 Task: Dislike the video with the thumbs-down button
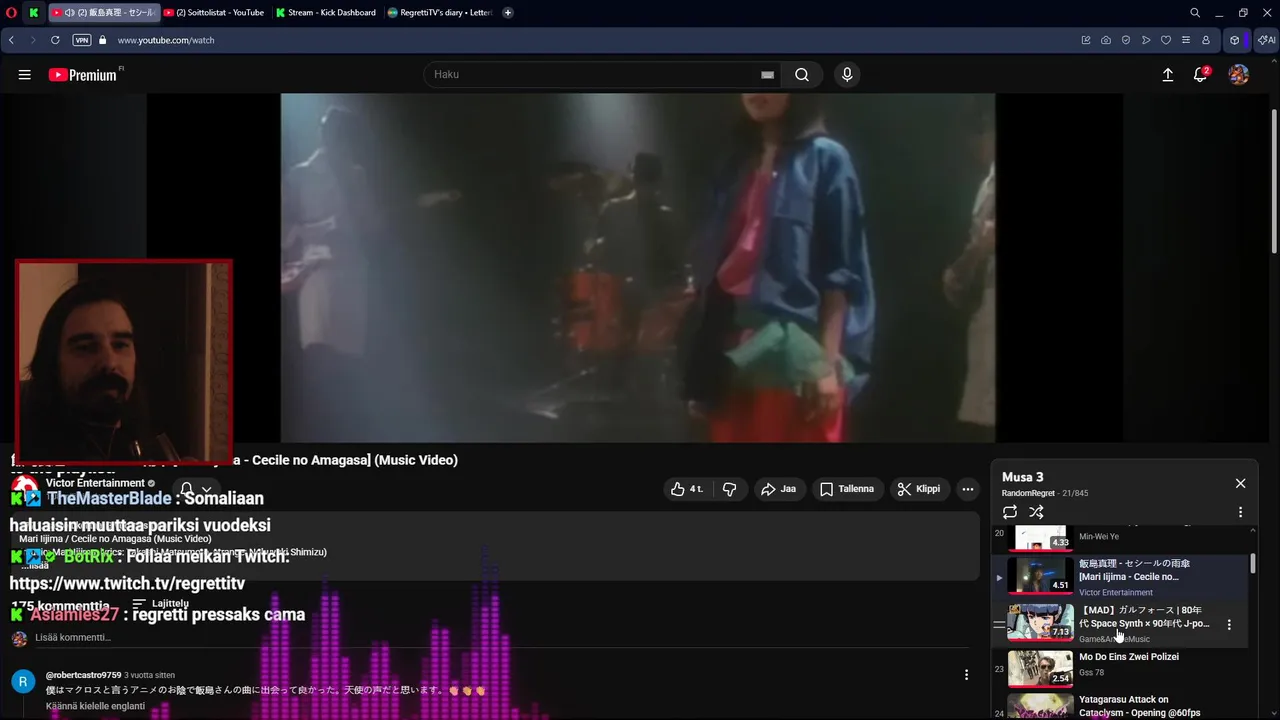729,489
